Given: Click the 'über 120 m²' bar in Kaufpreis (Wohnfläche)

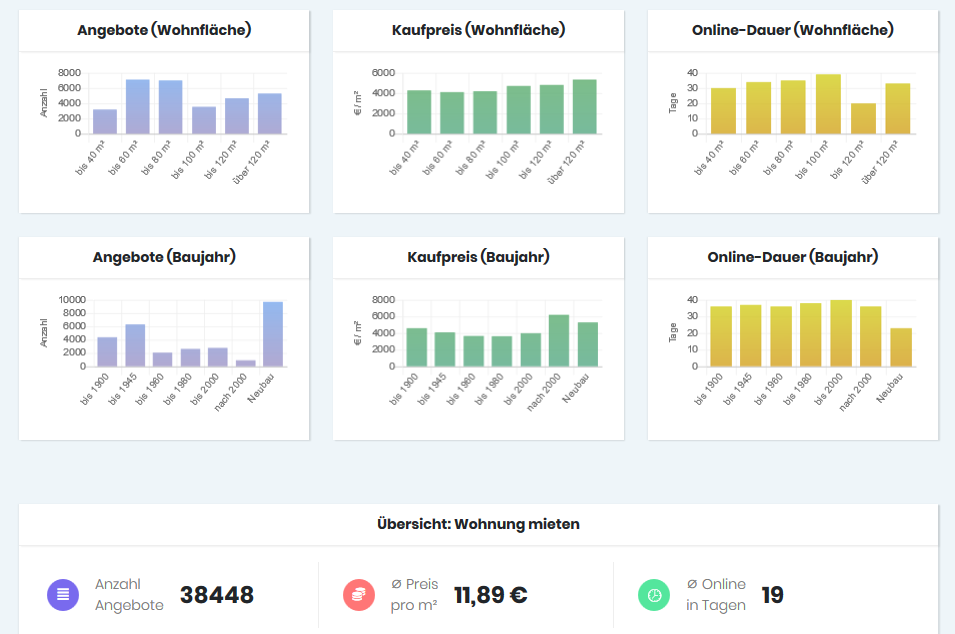Looking at the screenshot, I should tap(585, 107).
